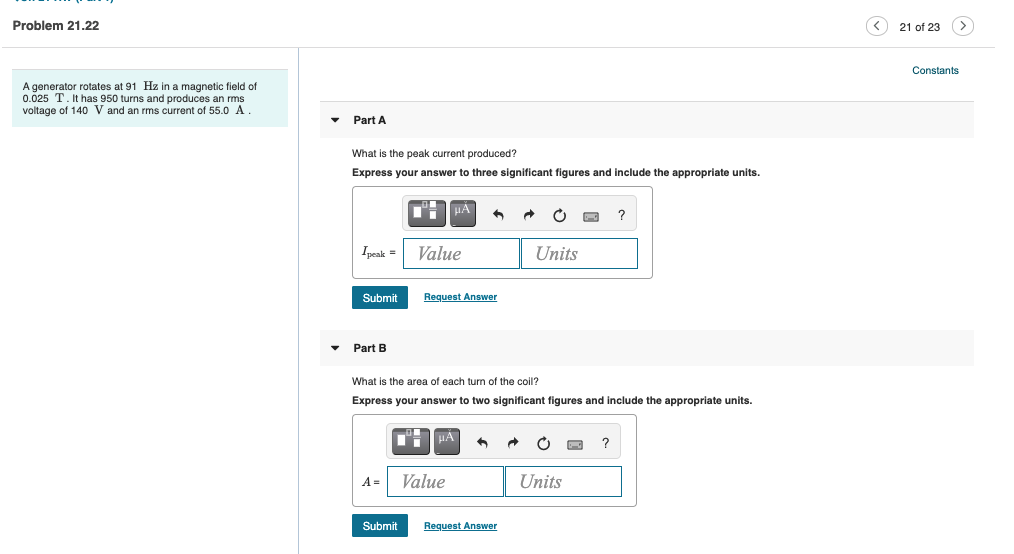Click the generator problem statement text
Image resolution: width=1014 pixels, height=554 pixels.
point(140,98)
